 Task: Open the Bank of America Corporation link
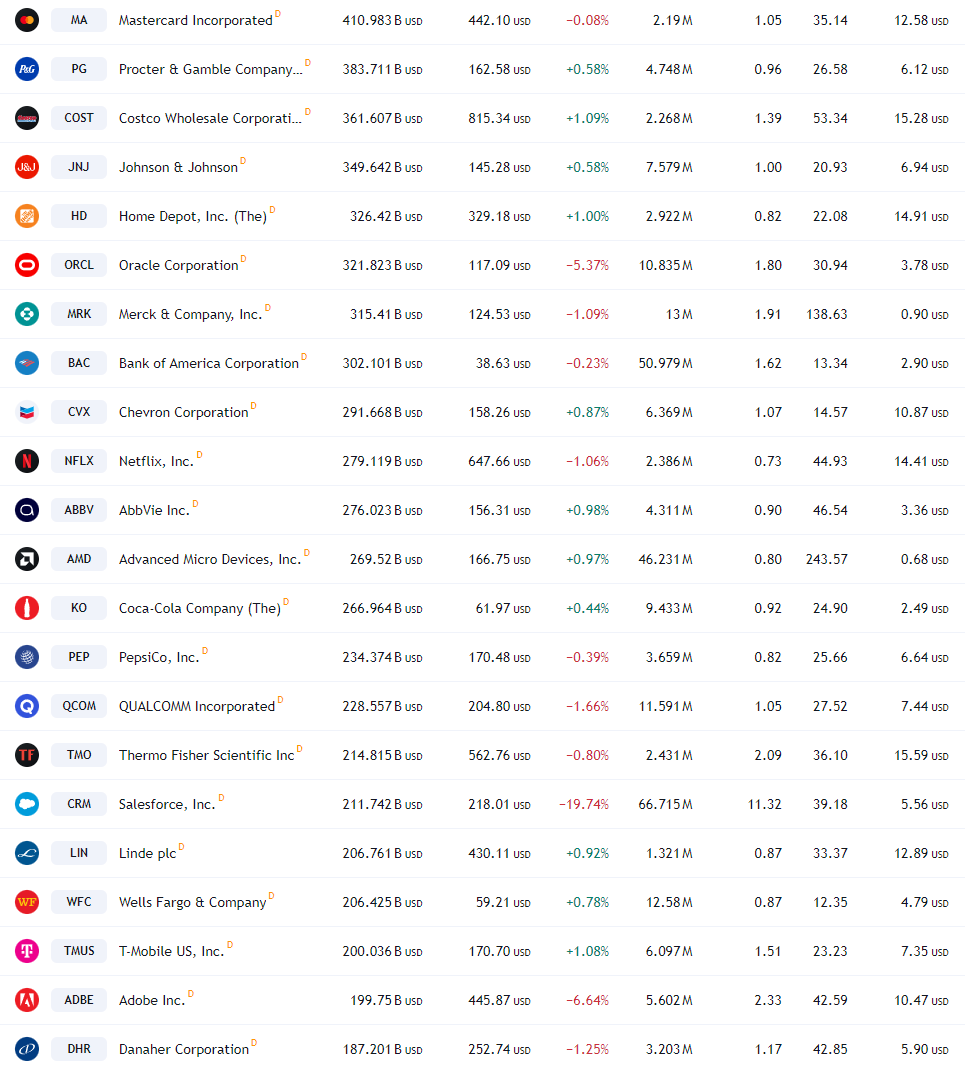[x=209, y=363]
